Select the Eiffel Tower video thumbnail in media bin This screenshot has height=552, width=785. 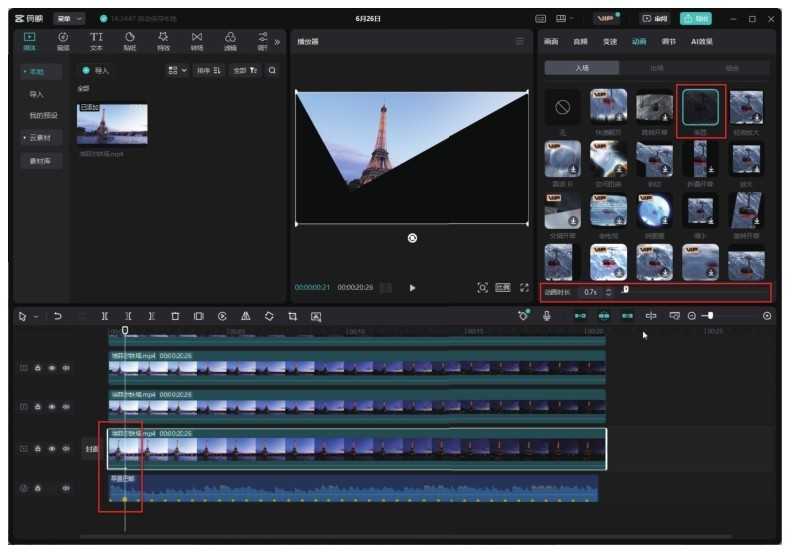tap(112, 124)
